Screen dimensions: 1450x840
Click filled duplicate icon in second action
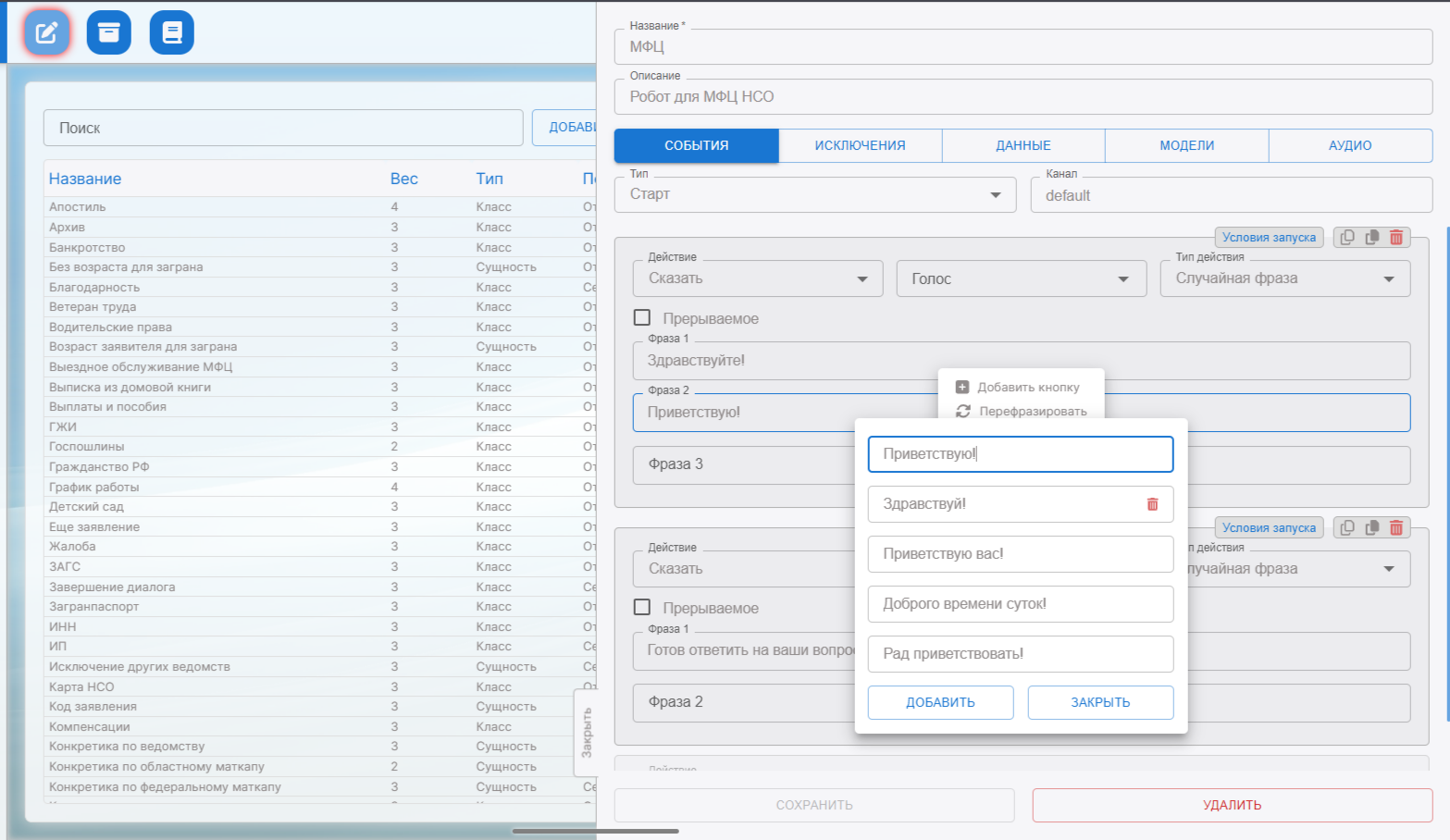(1372, 528)
